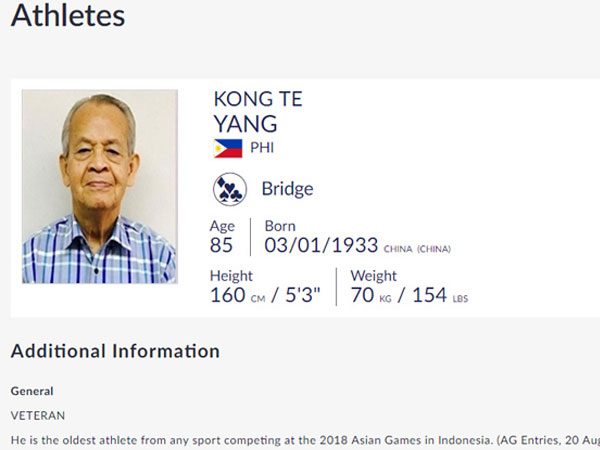Image resolution: width=600 pixels, height=450 pixels.
Task: Click the Bridge sport card-suits icon
Action: 230,189
